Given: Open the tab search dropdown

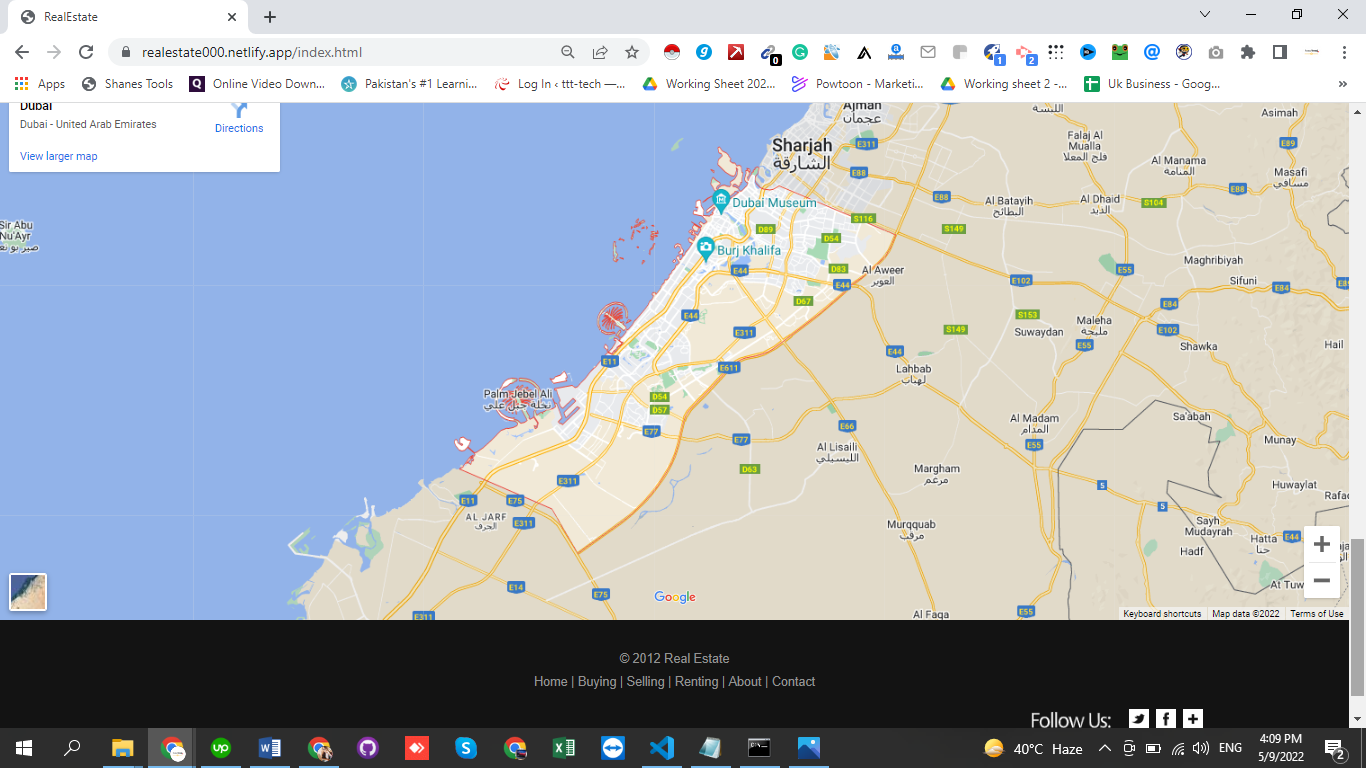Looking at the screenshot, I should [1205, 15].
